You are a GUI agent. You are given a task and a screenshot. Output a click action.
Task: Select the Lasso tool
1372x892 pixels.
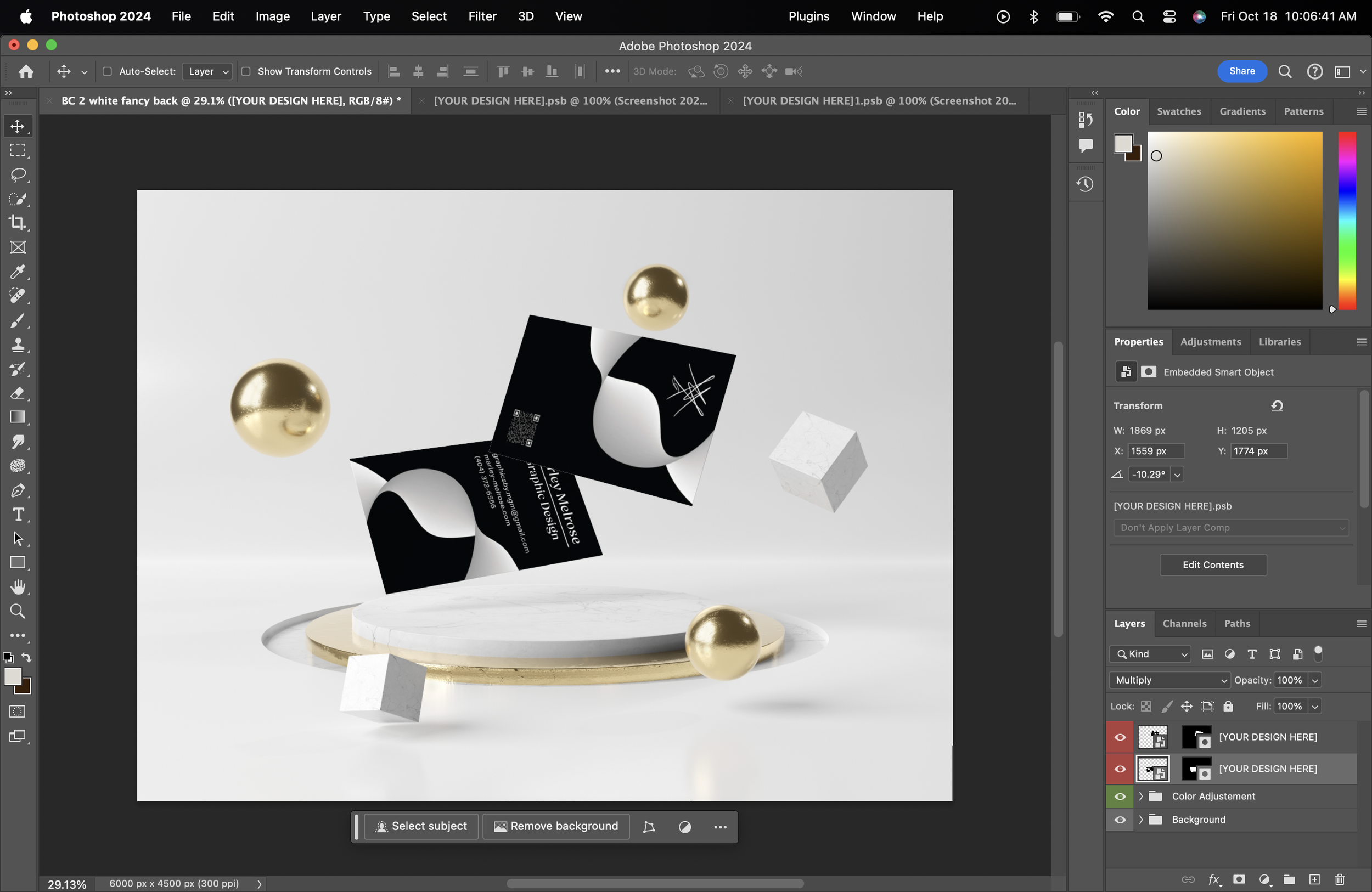[x=18, y=174]
